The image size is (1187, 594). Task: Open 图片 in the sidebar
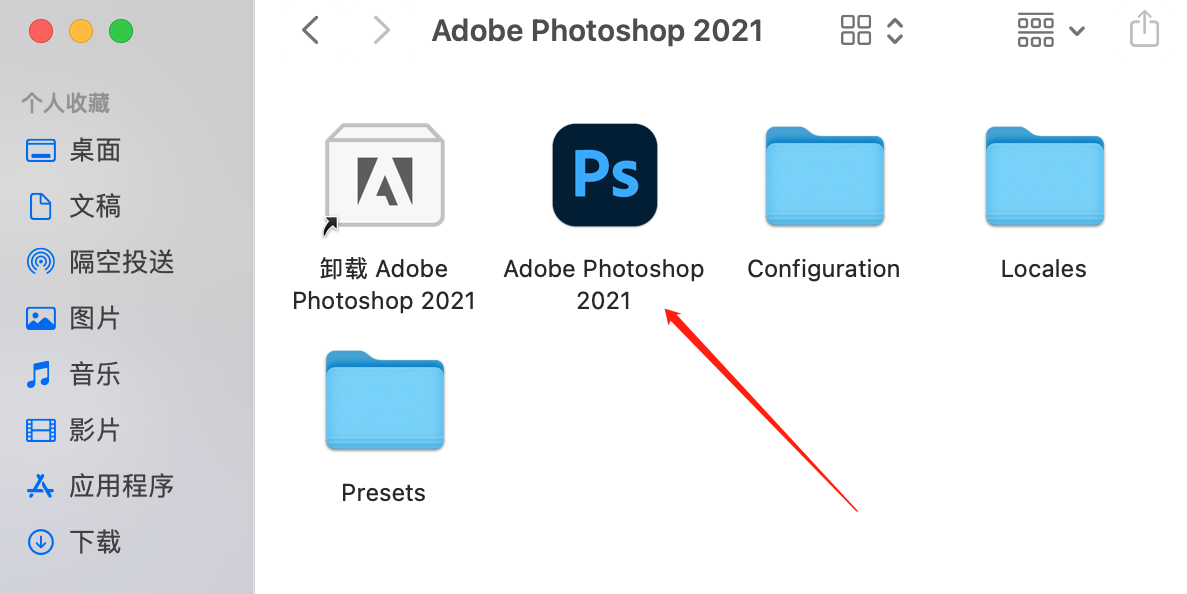[73, 318]
